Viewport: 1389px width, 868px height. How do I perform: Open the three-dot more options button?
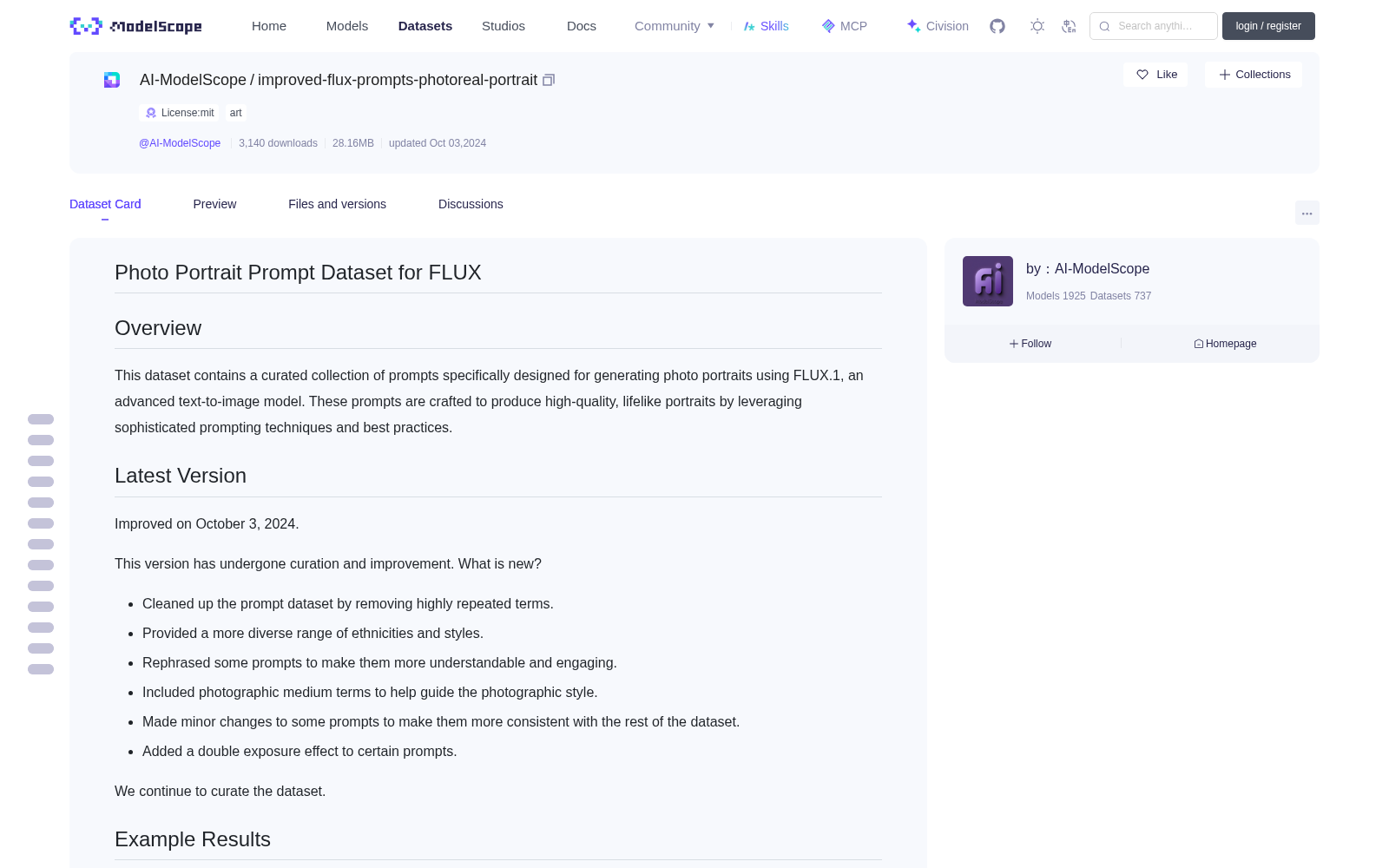click(1307, 213)
